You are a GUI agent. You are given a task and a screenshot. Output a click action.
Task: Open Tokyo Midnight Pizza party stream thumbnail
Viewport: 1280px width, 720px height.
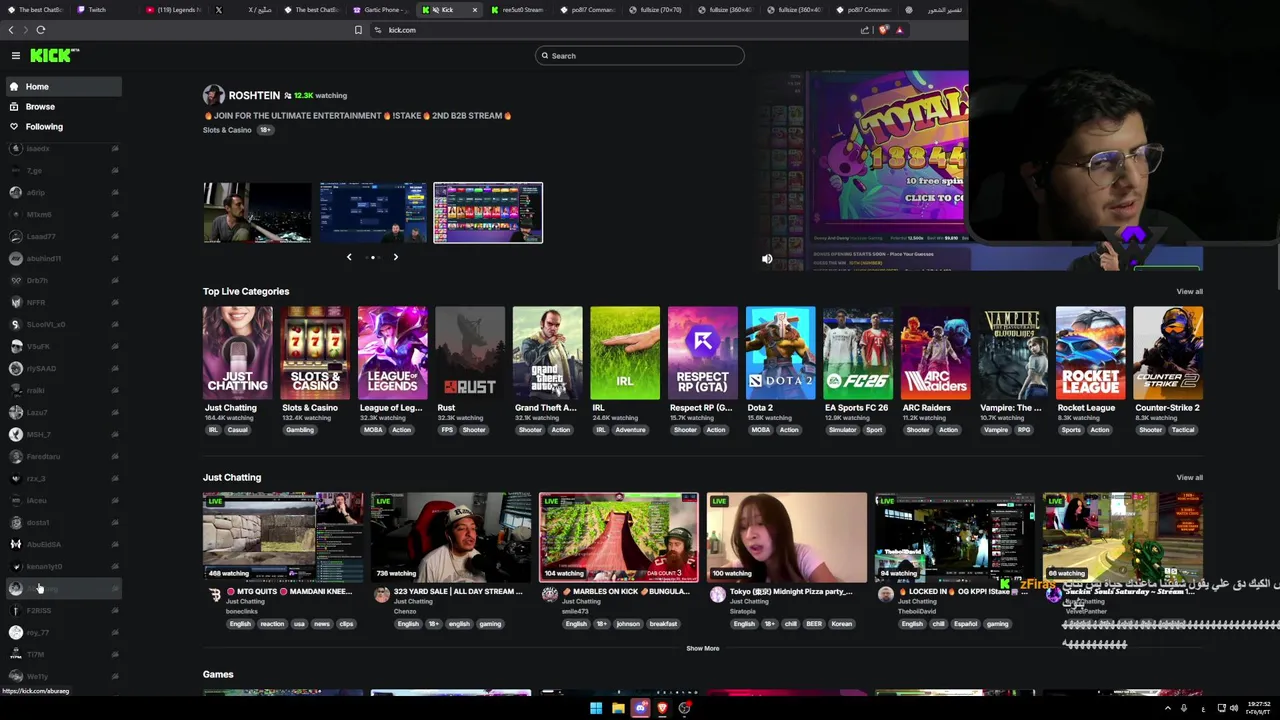(x=787, y=537)
